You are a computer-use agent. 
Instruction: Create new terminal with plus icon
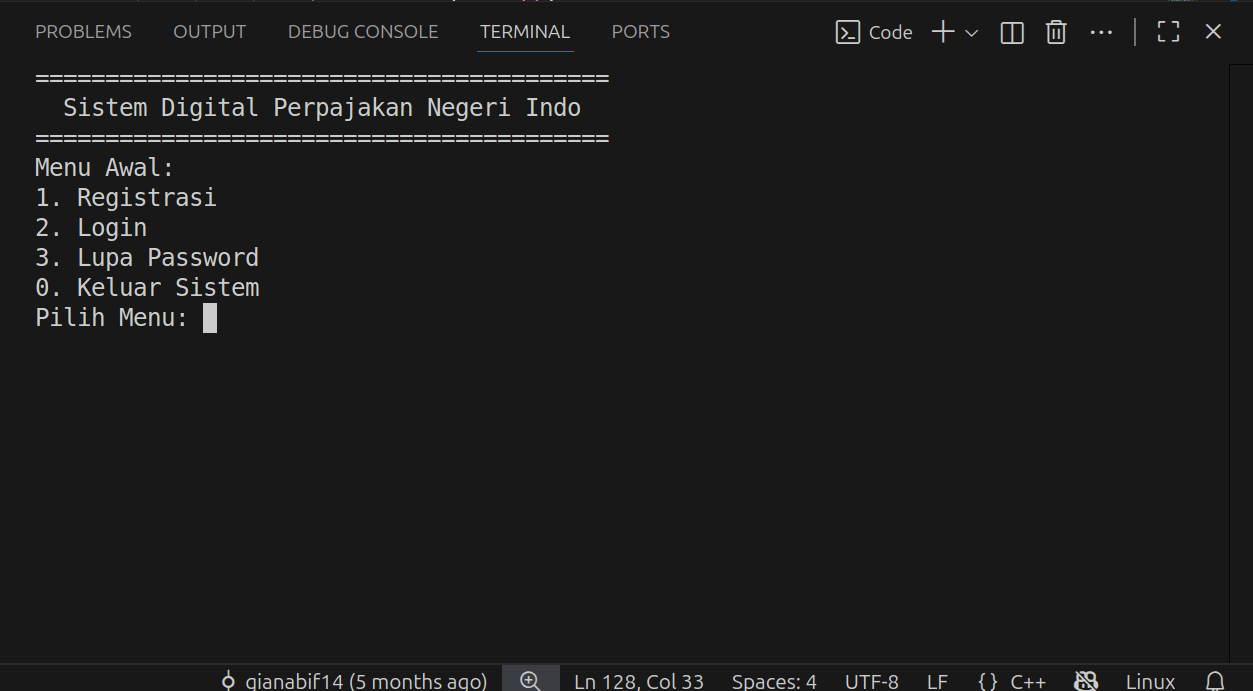click(x=943, y=32)
